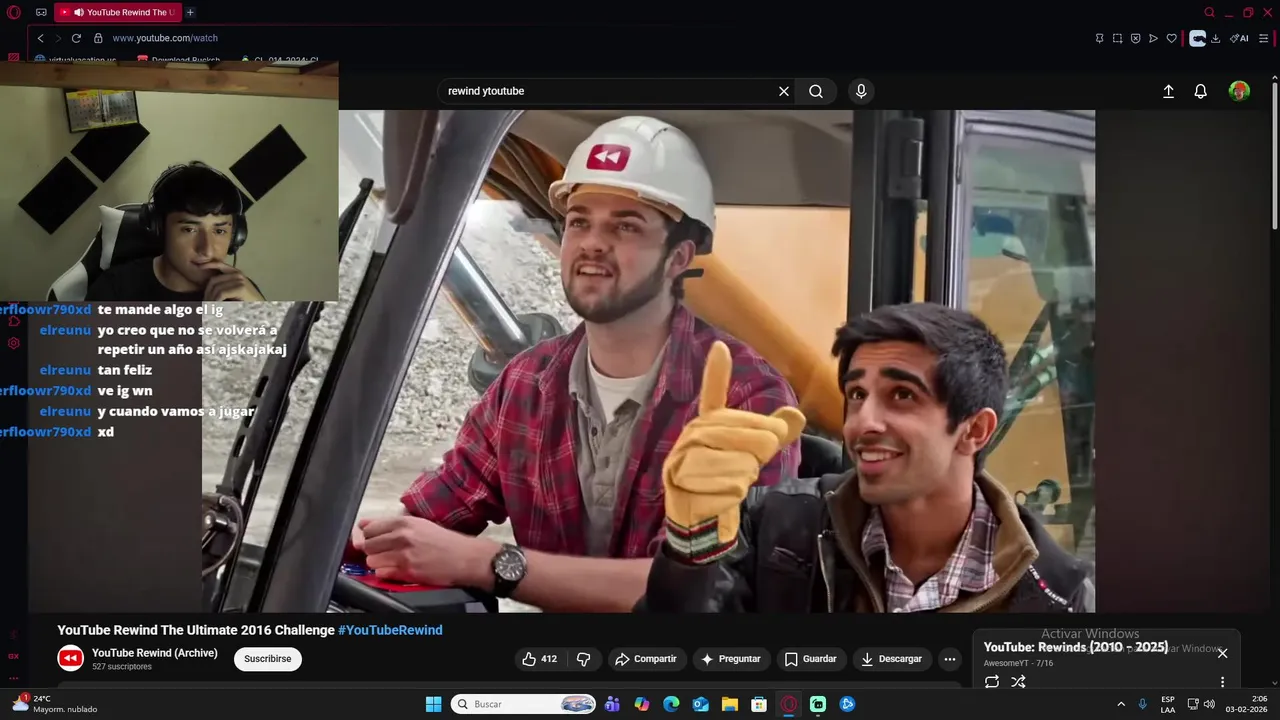Open the YouTube: Rewinds (2010 - 2025) playlist title
Viewport: 1280px width, 720px height.
(1075, 647)
